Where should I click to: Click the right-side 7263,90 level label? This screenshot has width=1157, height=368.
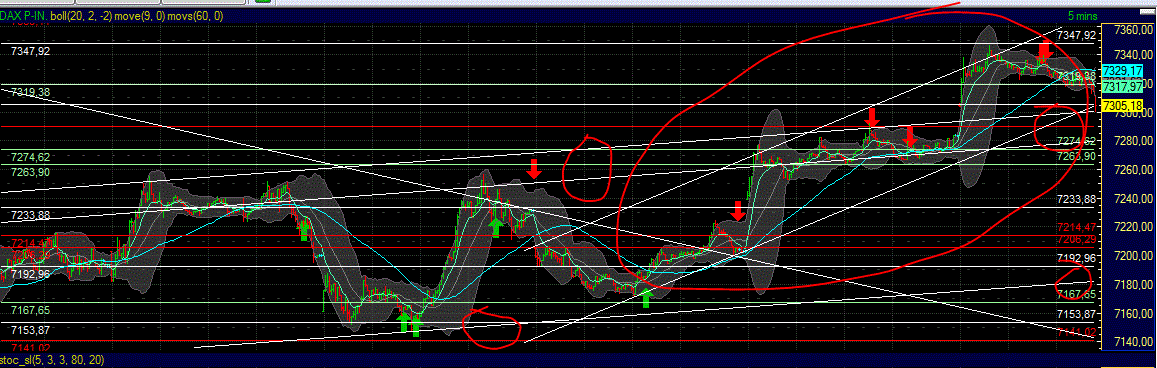pyautogui.click(x=1077, y=156)
